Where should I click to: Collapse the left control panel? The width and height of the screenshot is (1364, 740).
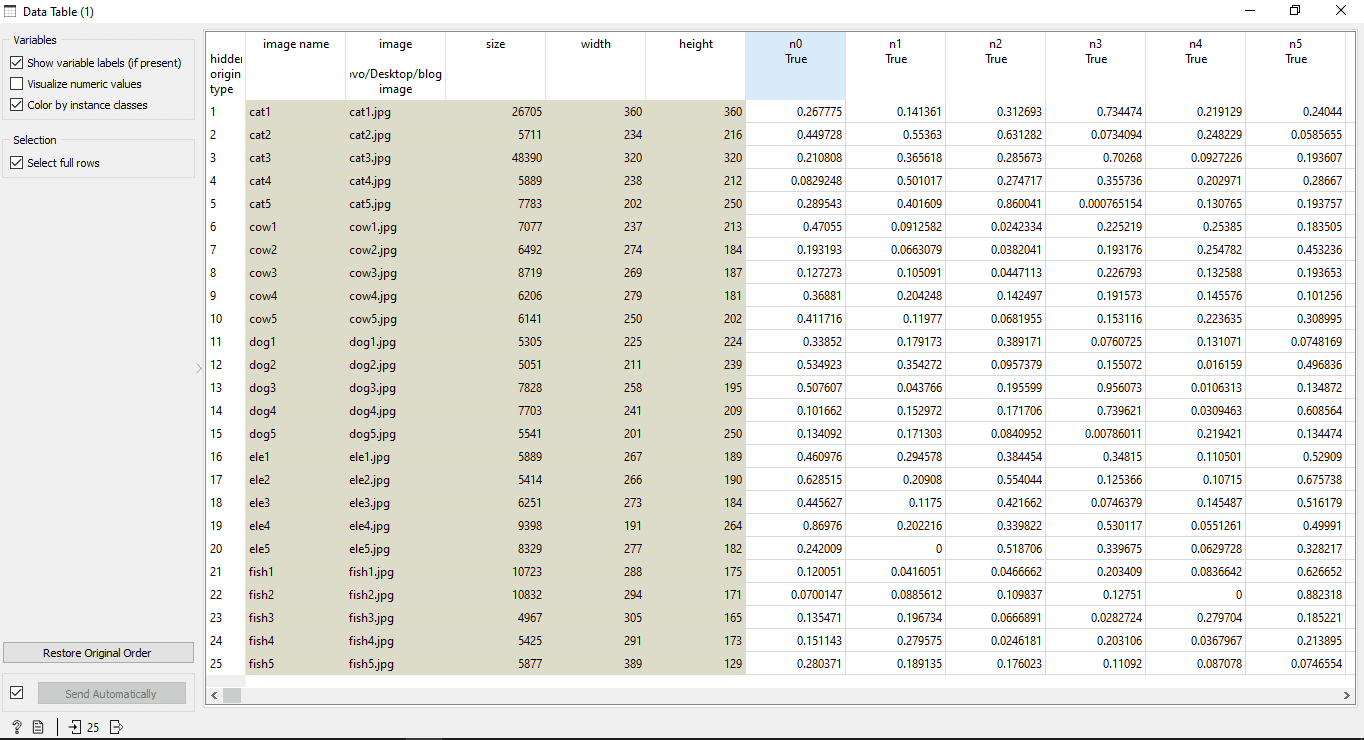[x=199, y=368]
